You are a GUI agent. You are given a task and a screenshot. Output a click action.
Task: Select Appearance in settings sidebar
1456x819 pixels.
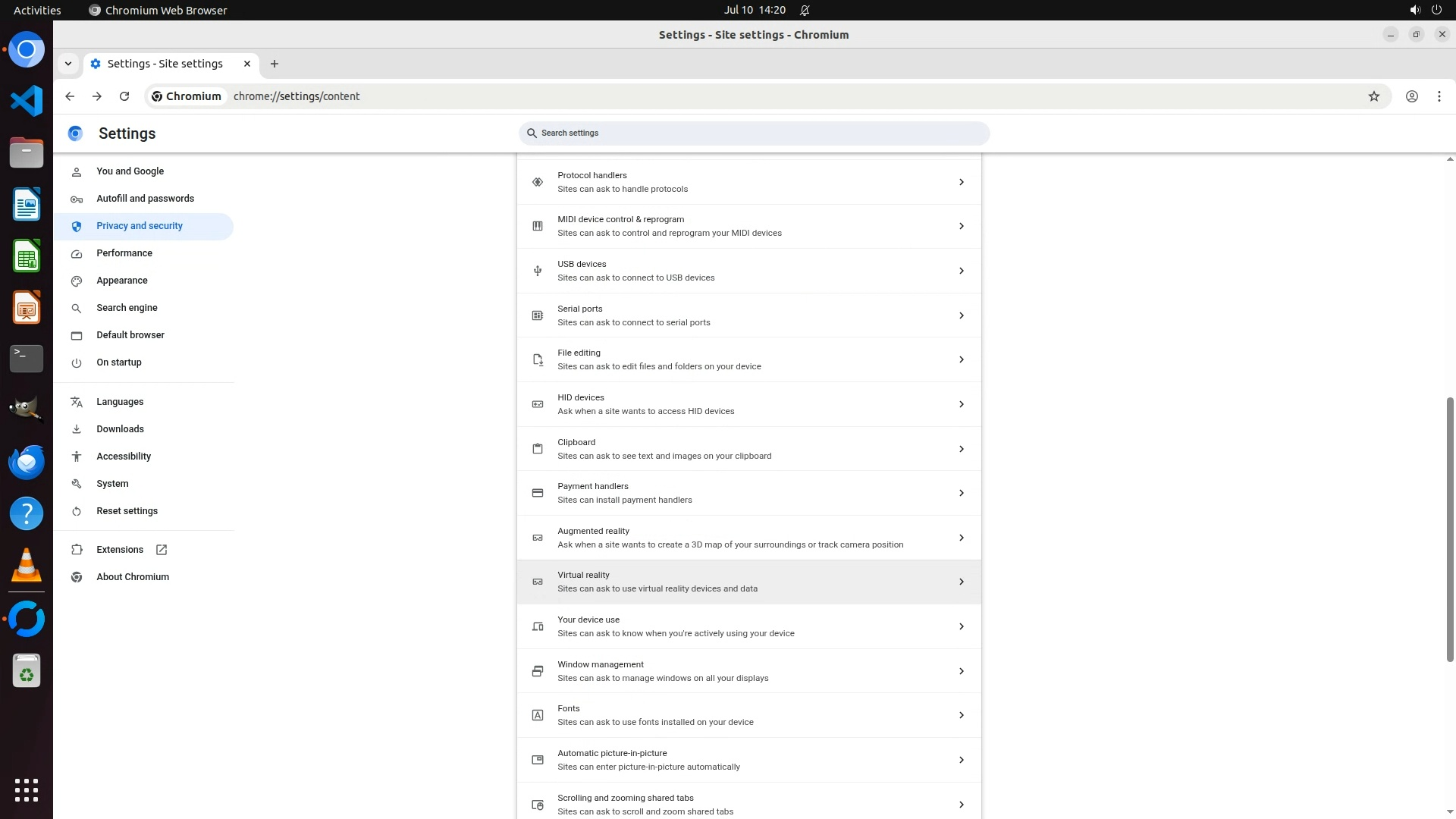click(122, 281)
